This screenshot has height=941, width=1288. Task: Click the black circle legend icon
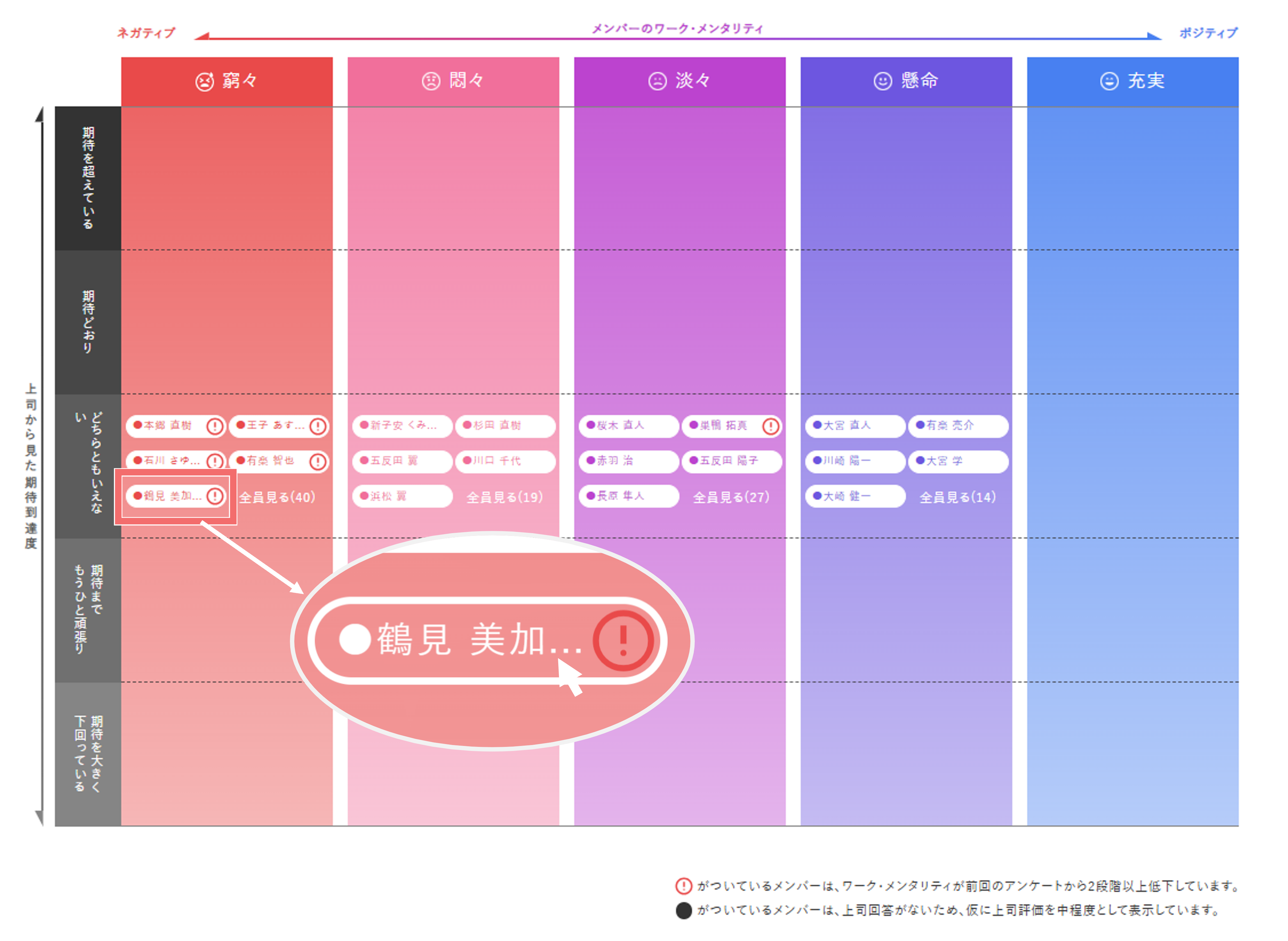[x=683, y=911]
